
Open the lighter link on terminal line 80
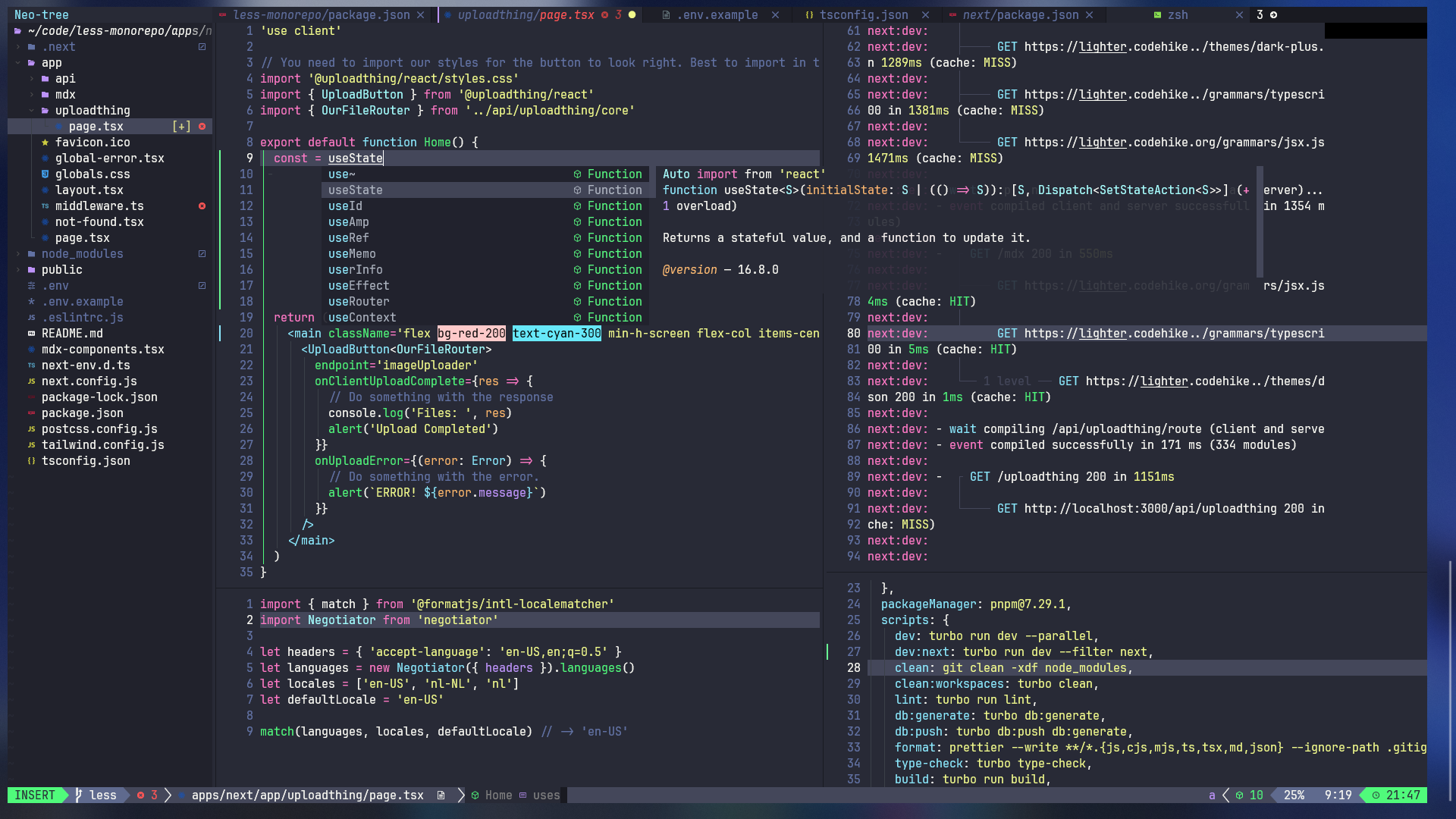[x=1103, y=334]
